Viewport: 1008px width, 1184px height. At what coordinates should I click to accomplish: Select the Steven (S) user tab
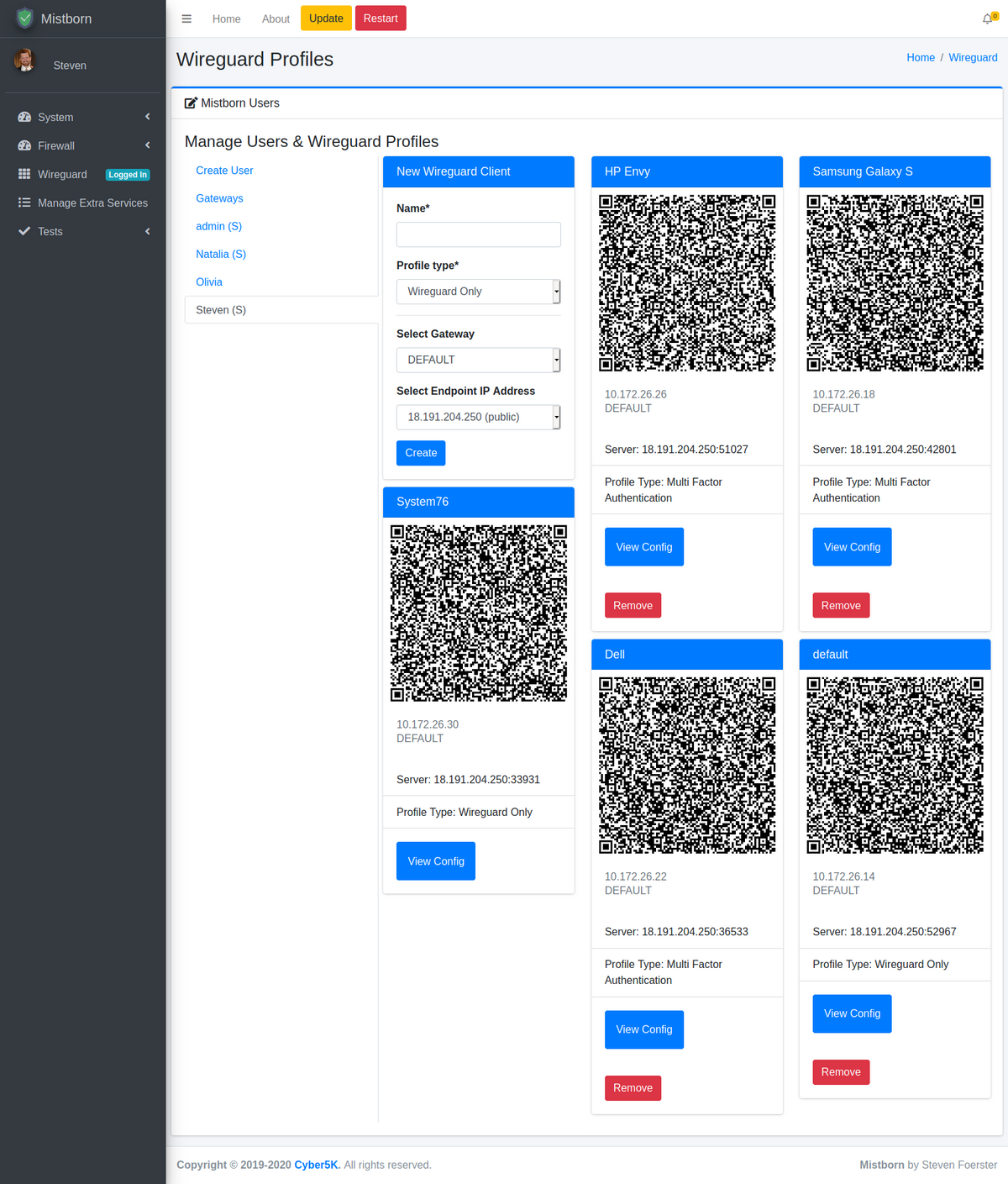[x=281, y=310]
